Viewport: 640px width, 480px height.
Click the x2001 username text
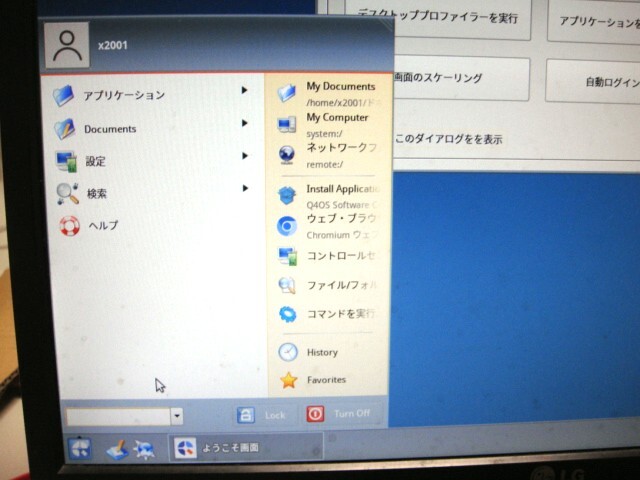(x=113, y=45)
